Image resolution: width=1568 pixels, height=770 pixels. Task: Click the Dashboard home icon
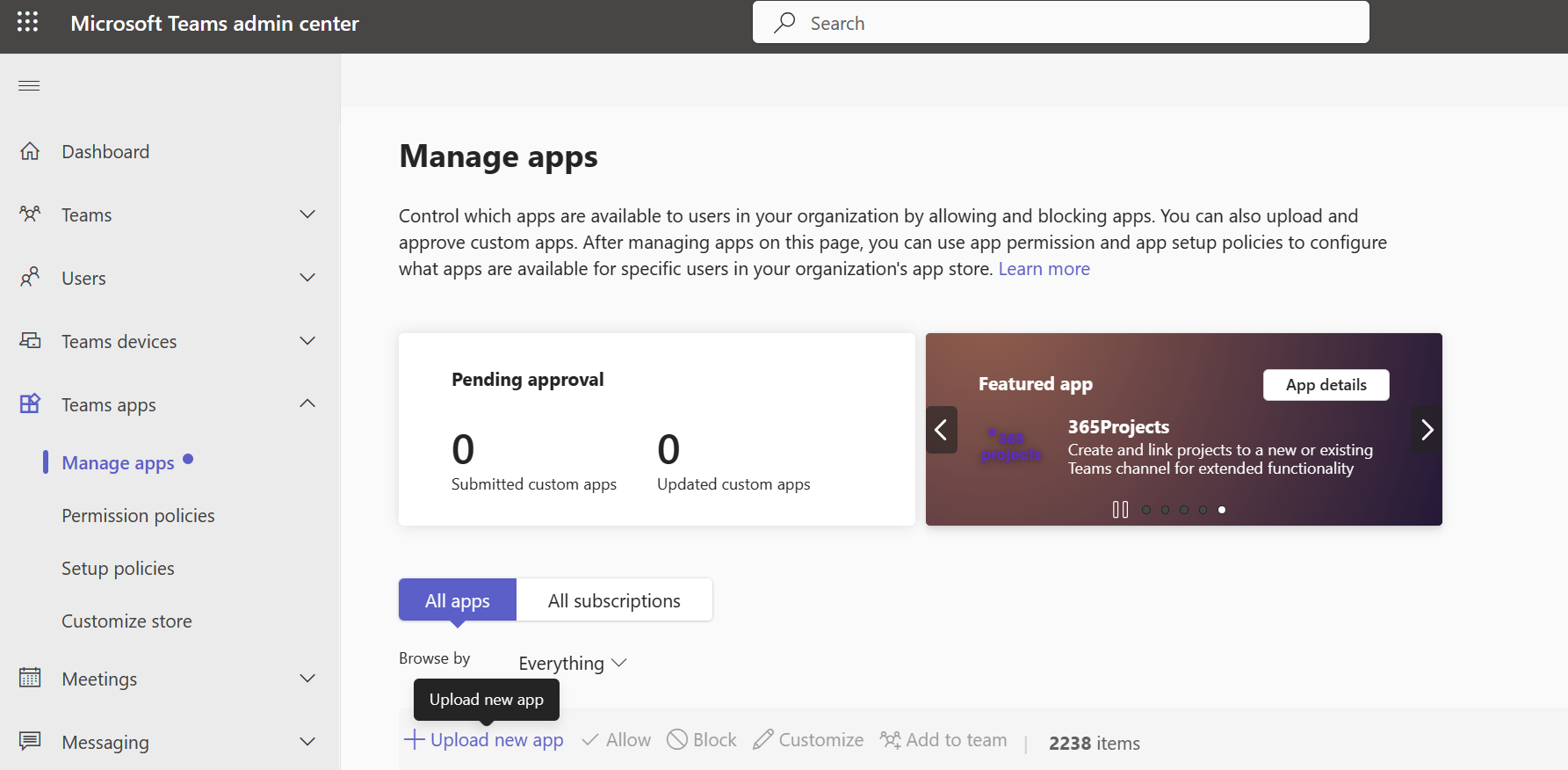(30, 151)
